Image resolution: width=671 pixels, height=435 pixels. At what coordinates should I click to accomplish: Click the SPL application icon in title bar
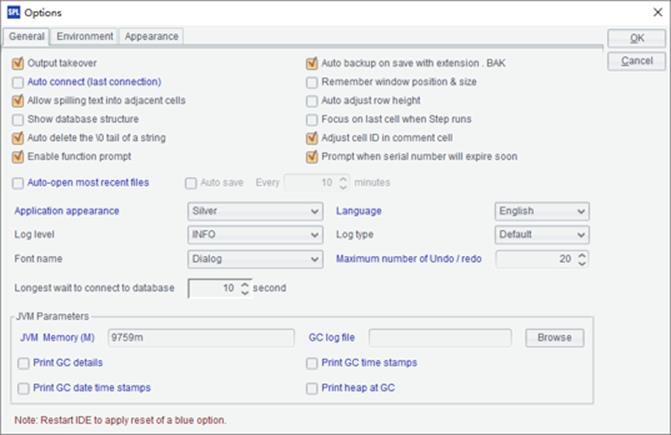point(14,12)
